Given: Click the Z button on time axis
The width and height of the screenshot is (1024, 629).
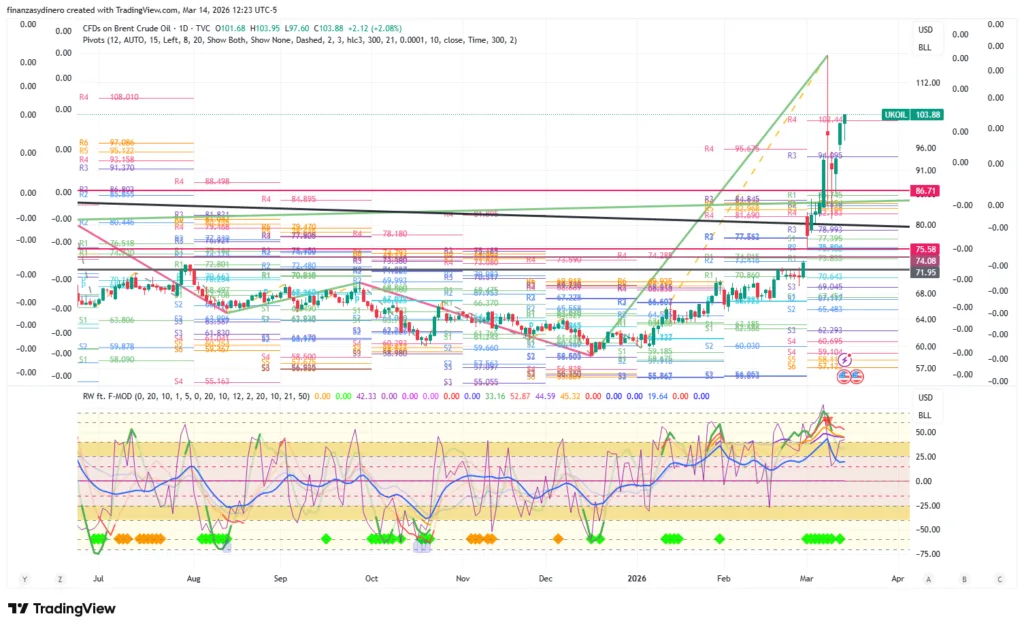Looking at the screenshot, I should click(59, 579).
